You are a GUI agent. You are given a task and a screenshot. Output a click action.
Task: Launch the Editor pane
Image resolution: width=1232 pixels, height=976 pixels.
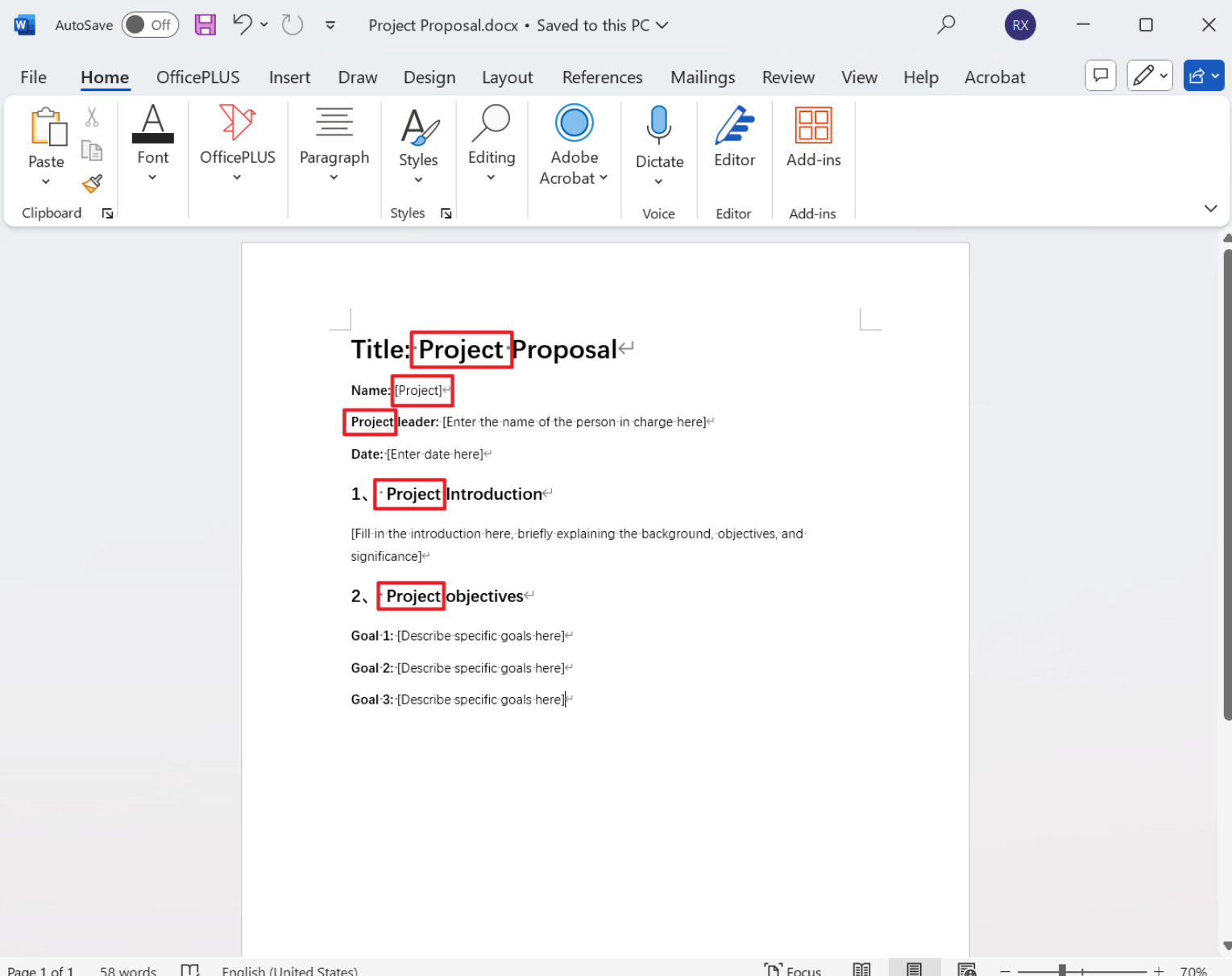coord(733,141)
